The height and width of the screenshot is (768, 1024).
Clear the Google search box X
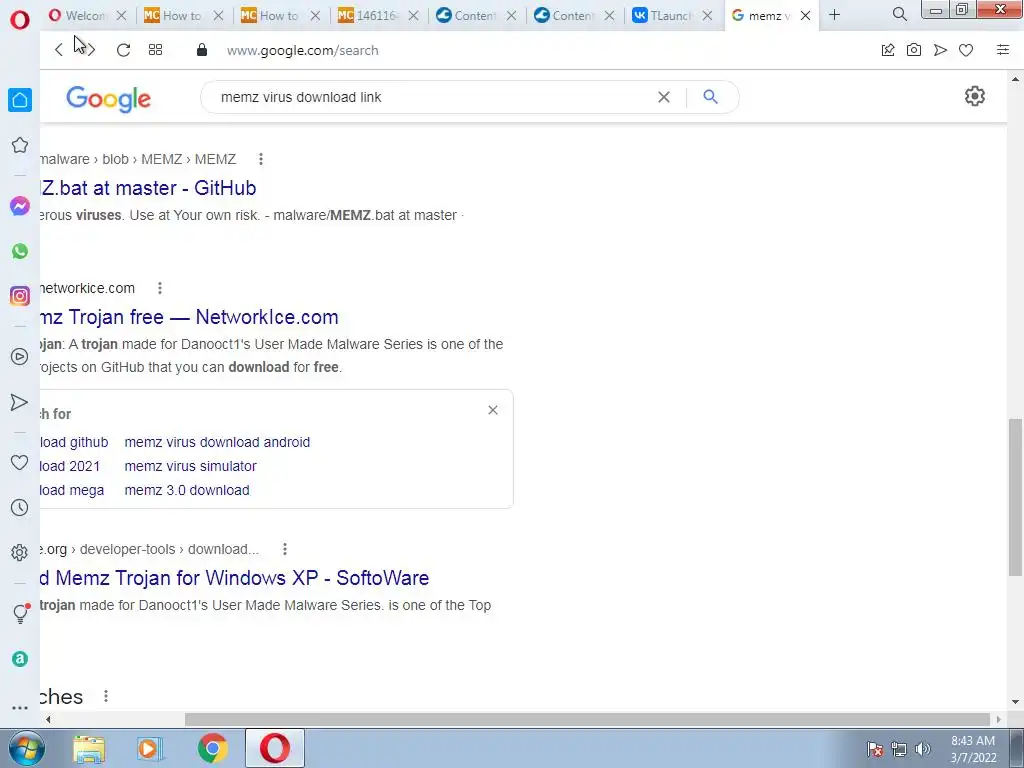pyautogui.click(x=664, y=97)
